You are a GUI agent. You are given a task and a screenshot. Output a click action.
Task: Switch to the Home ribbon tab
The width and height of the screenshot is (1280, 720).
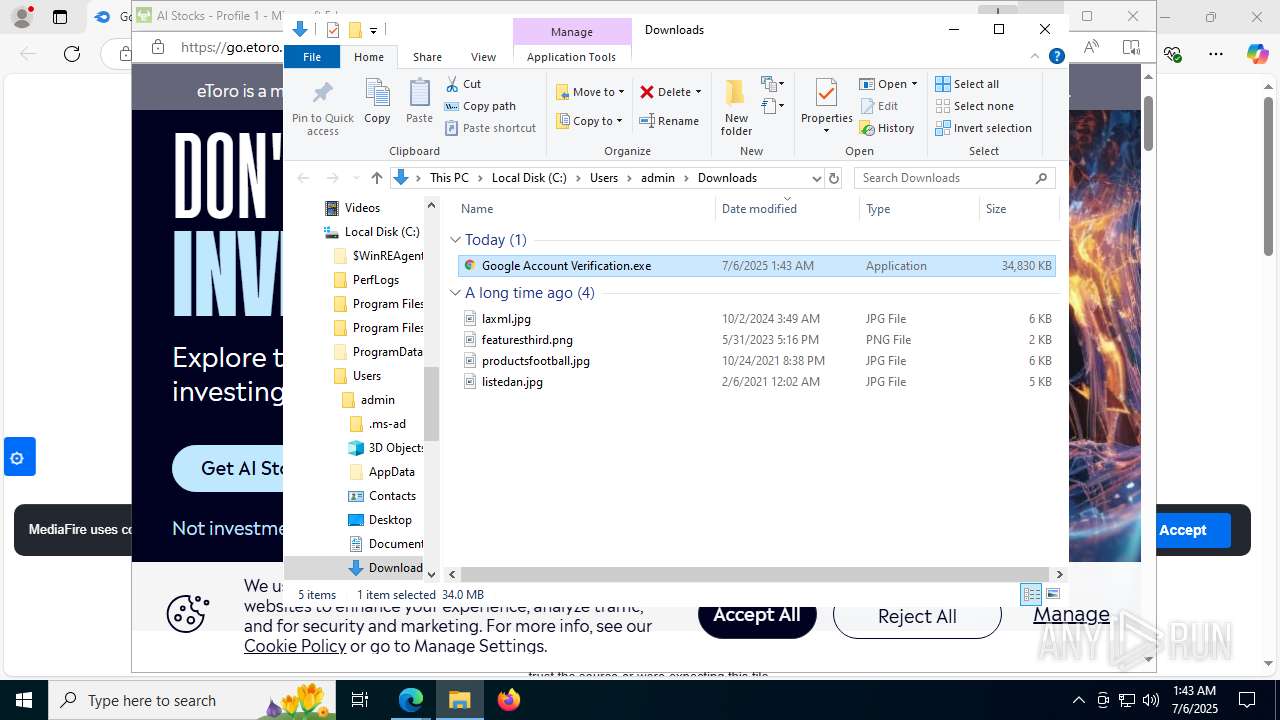click(368, 57)
